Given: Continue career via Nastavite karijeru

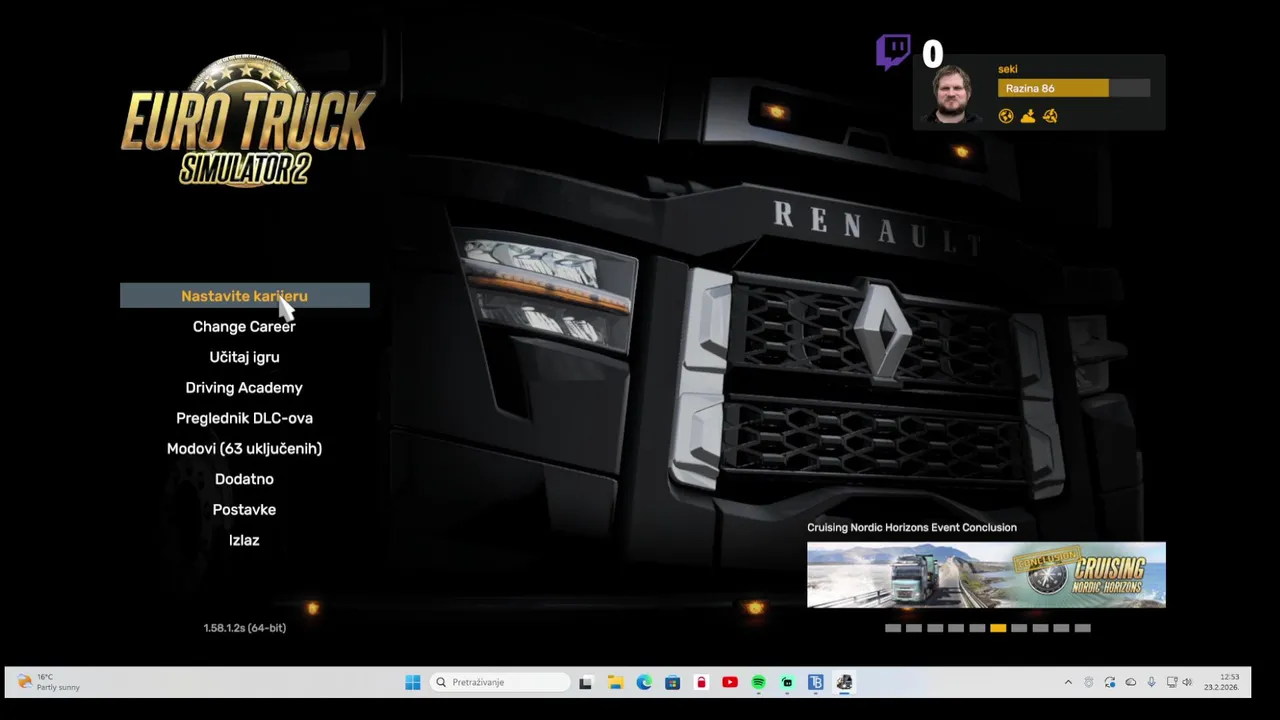Looking at the screenshot, I should click(x=244, y=296).
